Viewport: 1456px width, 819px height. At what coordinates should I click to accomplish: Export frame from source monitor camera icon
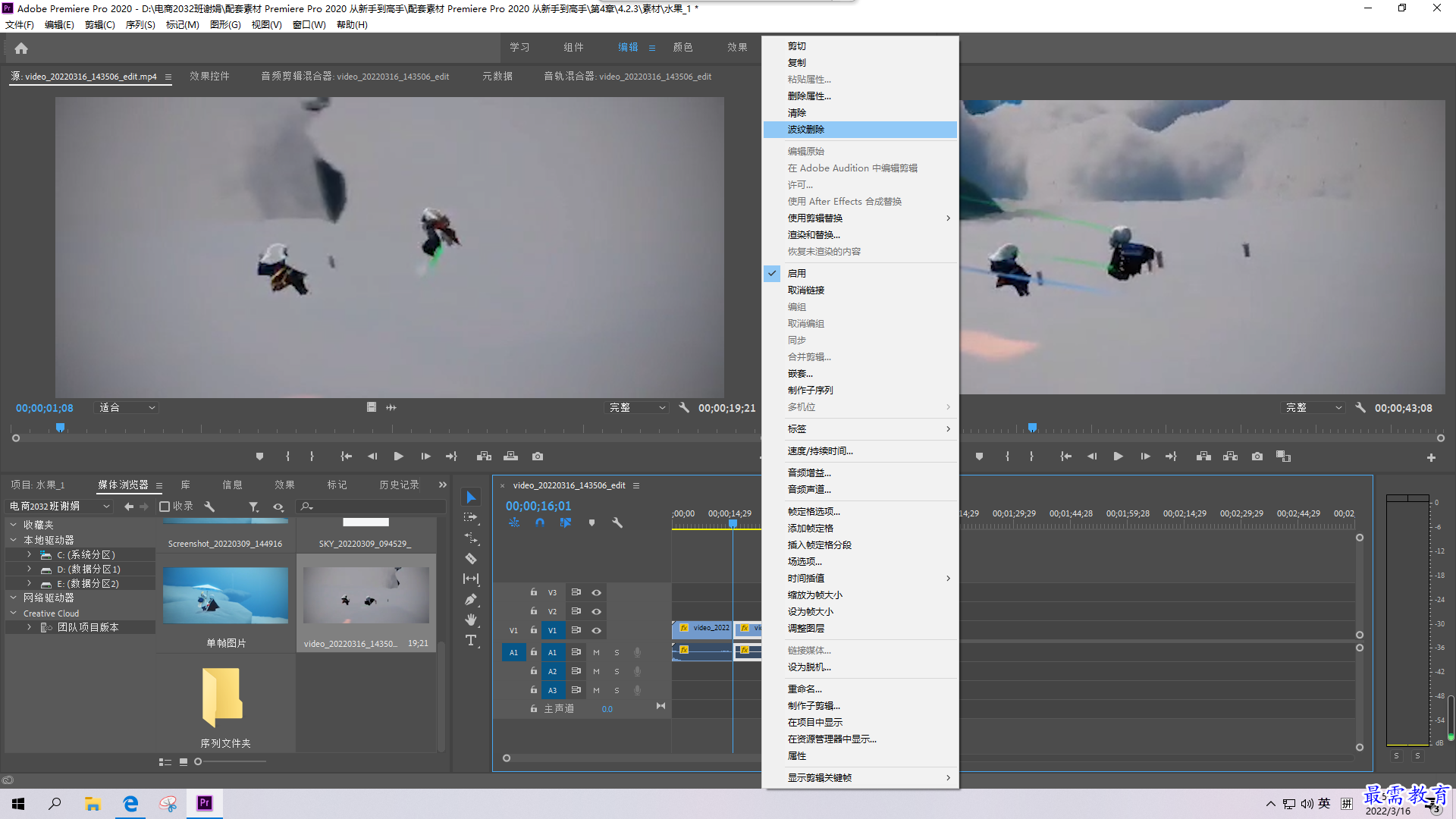[538, 457]
